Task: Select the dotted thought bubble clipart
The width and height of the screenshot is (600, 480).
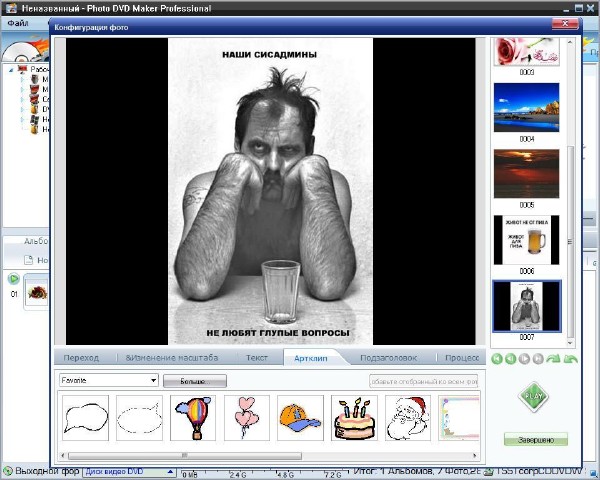Action: pos(138,417)
